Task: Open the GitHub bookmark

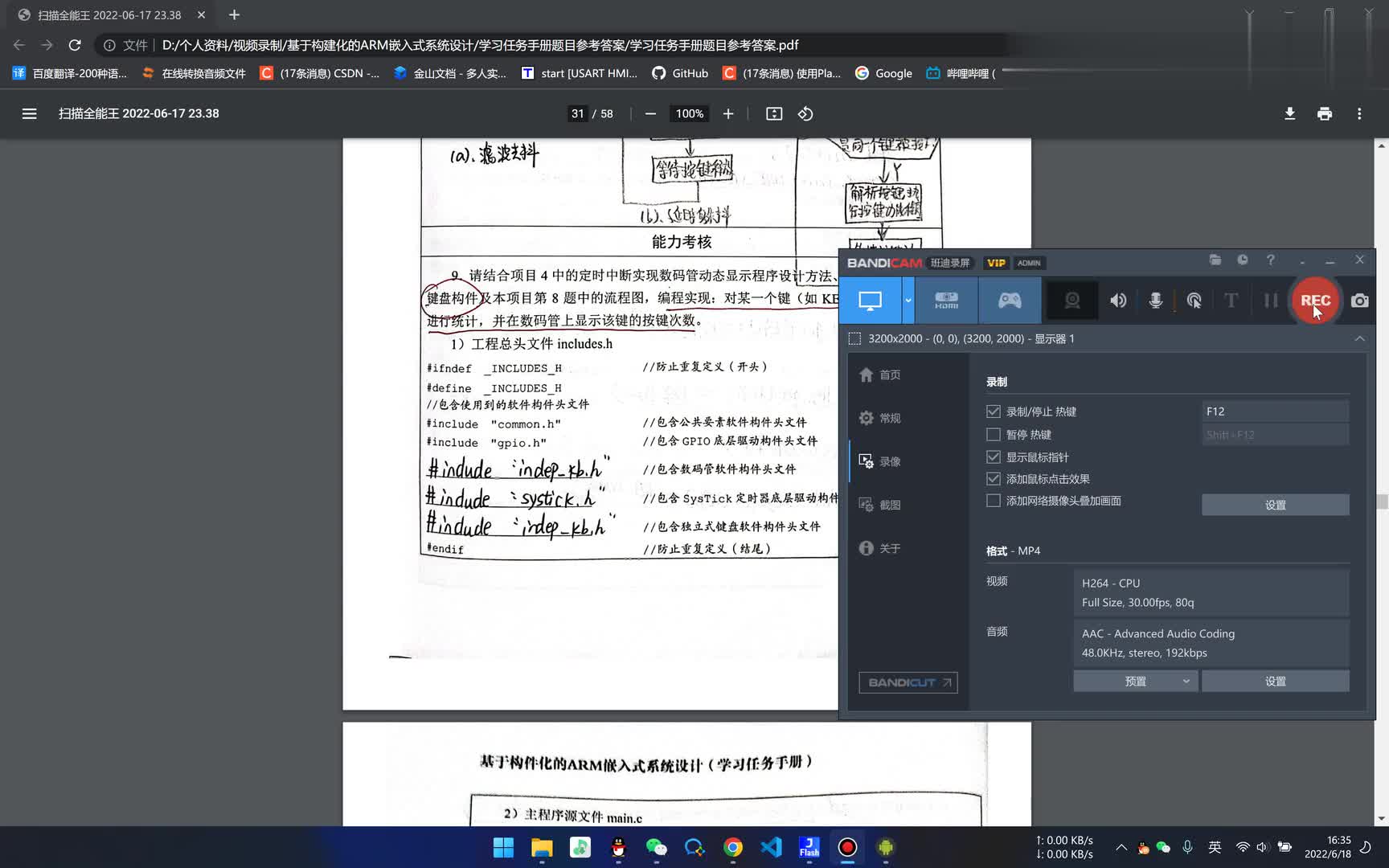Action: coord(680,73)
